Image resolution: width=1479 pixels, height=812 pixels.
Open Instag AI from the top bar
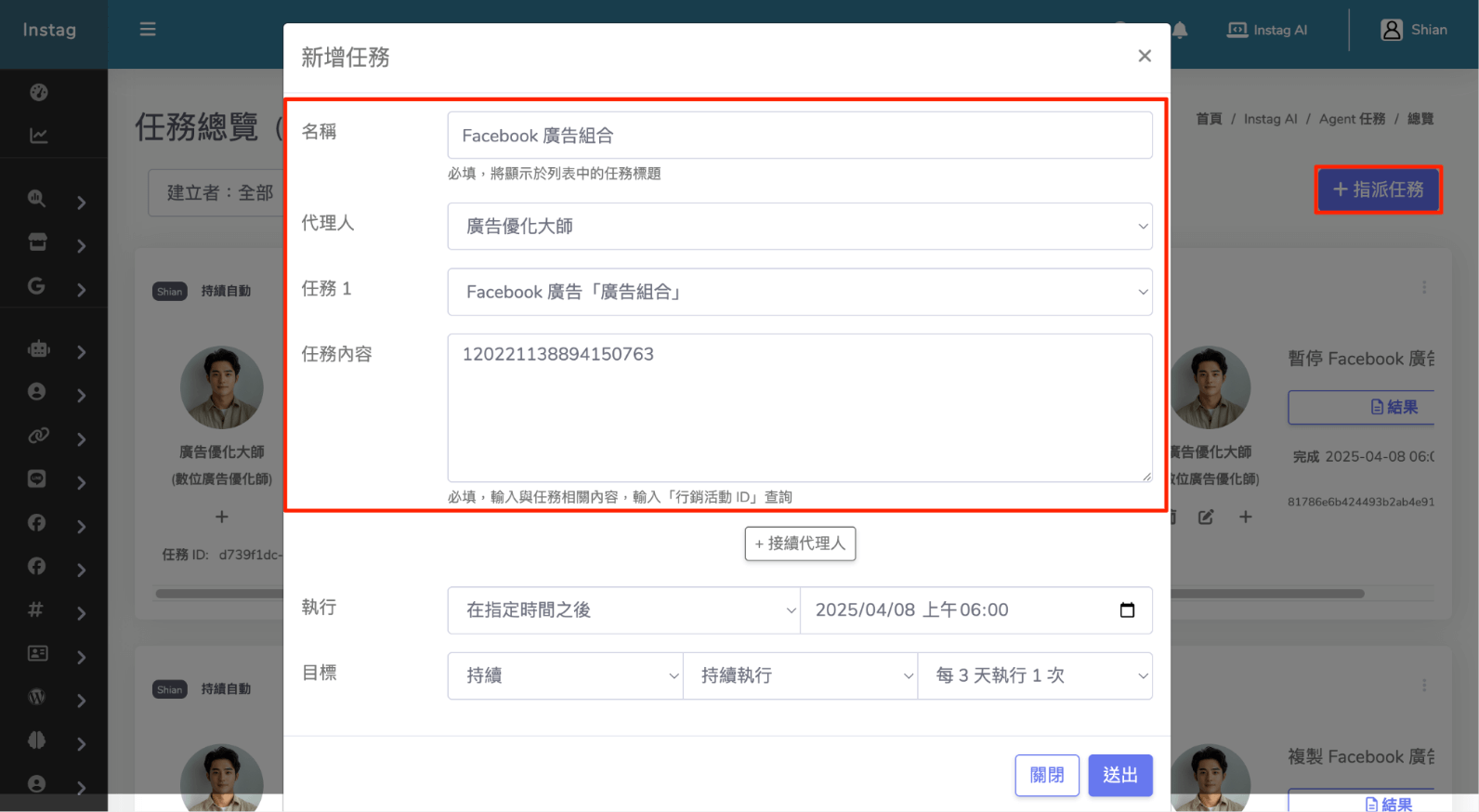coord(1267,30)
